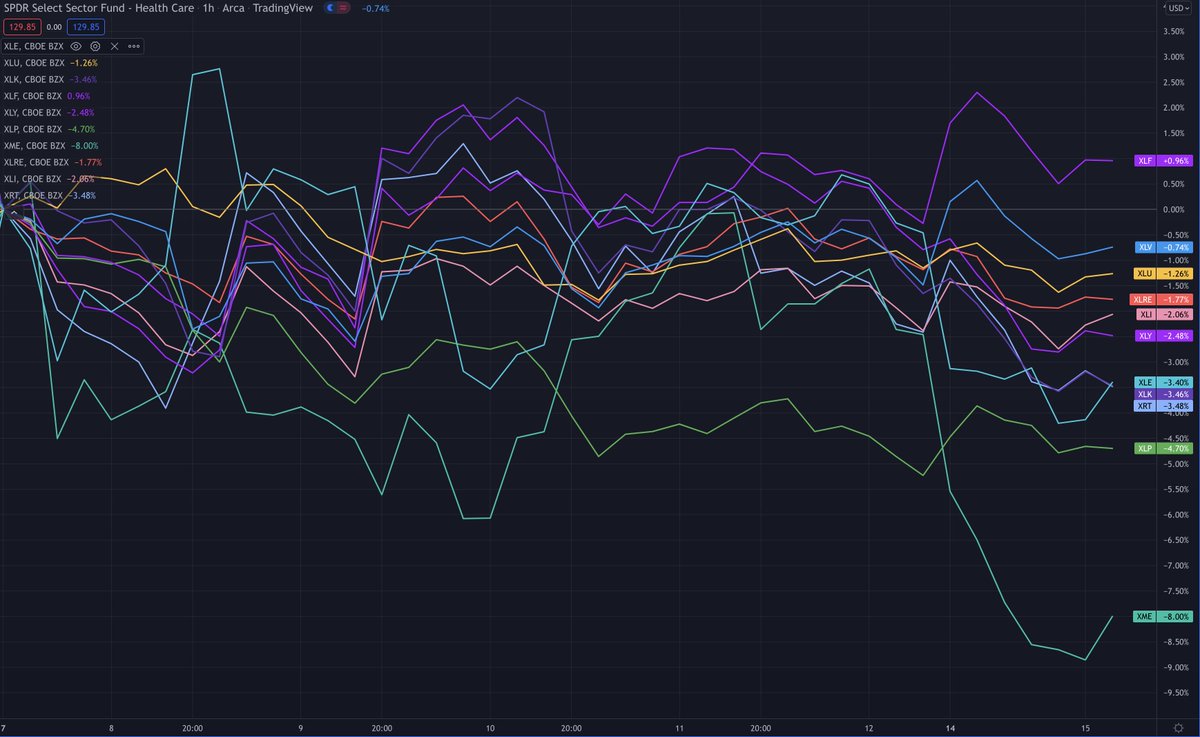Select the XLRE, CBOE BZX legend row

(53, 162)
